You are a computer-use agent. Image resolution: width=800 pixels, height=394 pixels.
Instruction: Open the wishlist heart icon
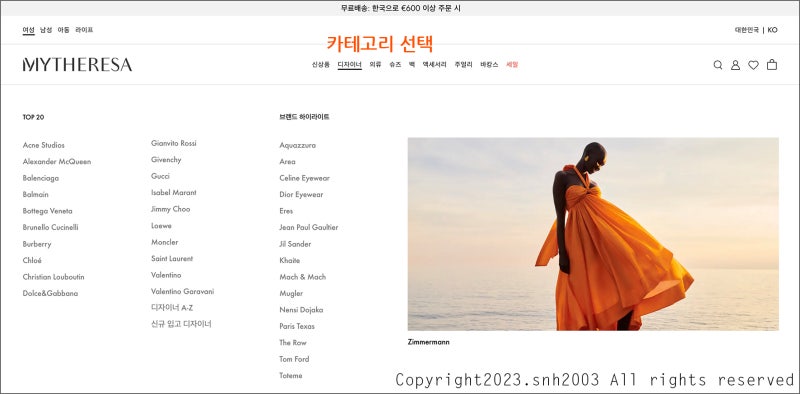[754, 65]
